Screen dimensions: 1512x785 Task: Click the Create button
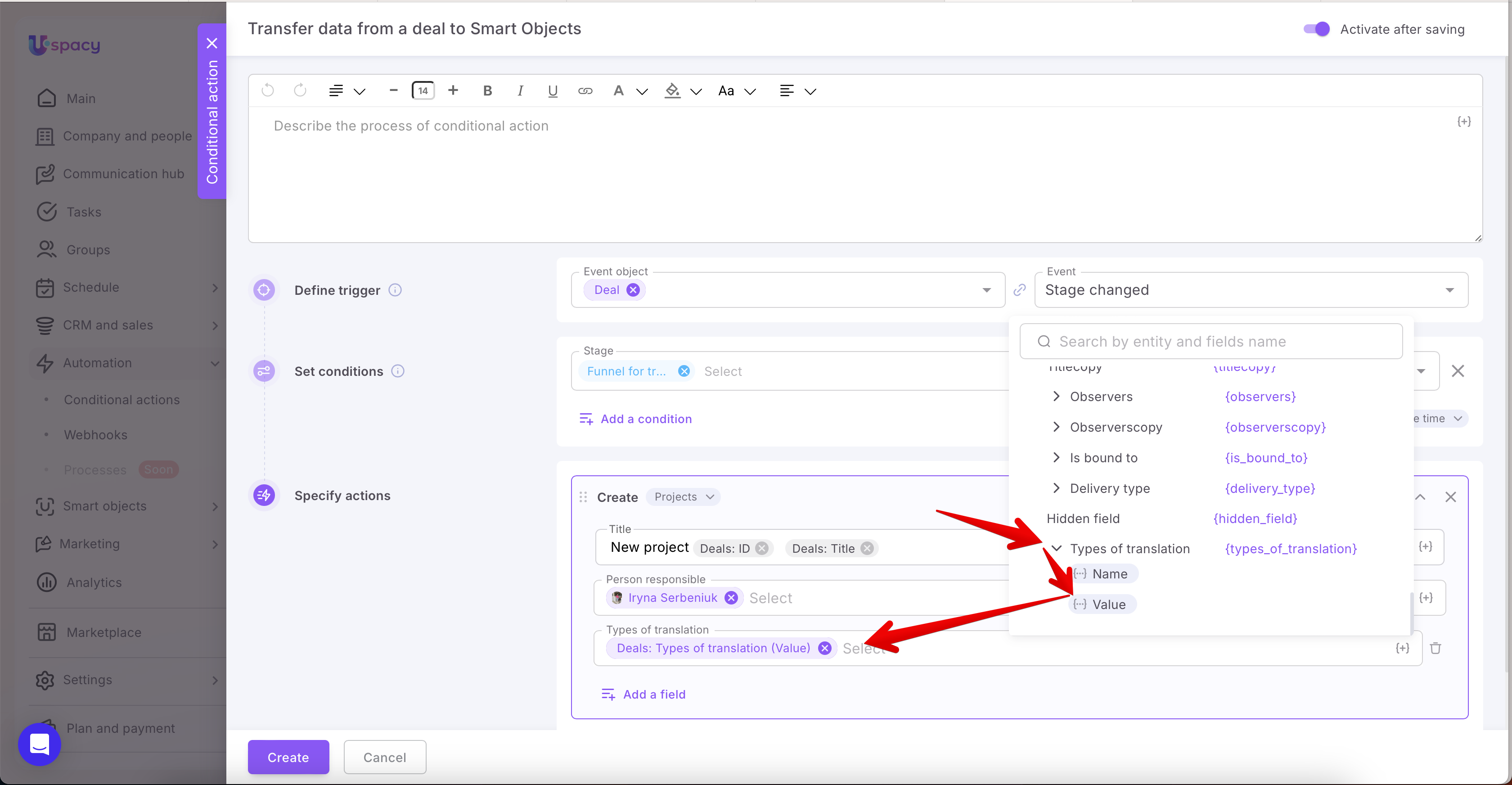[288, 758]
